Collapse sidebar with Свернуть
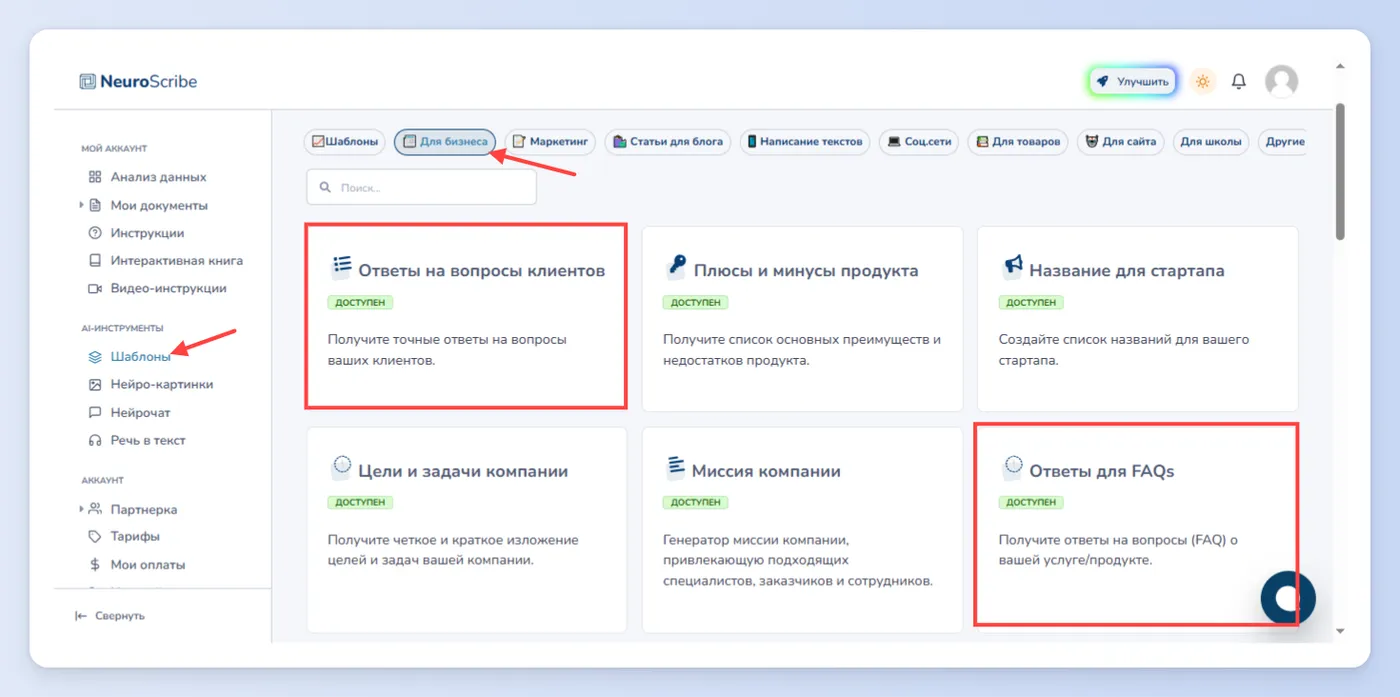The image size is (1400, 697). (110, 616)
